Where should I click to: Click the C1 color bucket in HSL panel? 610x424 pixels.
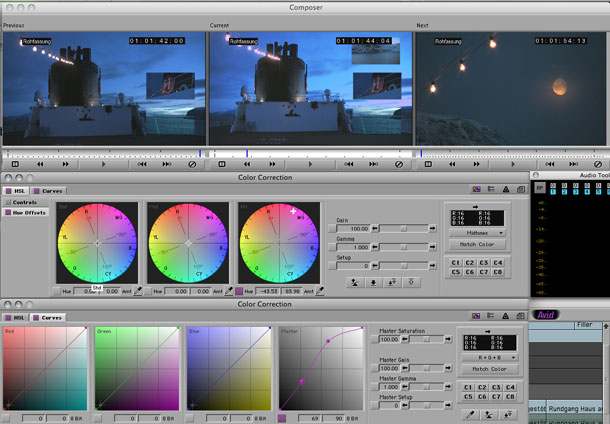pos(456,262)
